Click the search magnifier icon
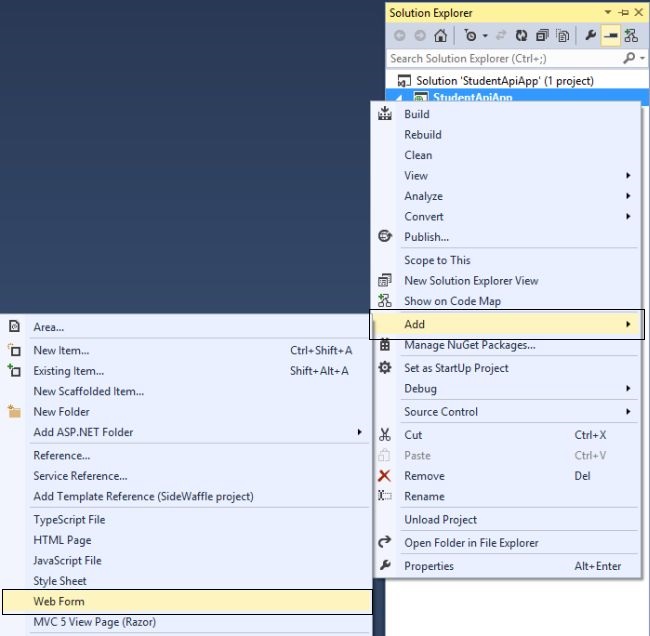The width and height of the screenshot is (650, 636). [x=629, y=58]
